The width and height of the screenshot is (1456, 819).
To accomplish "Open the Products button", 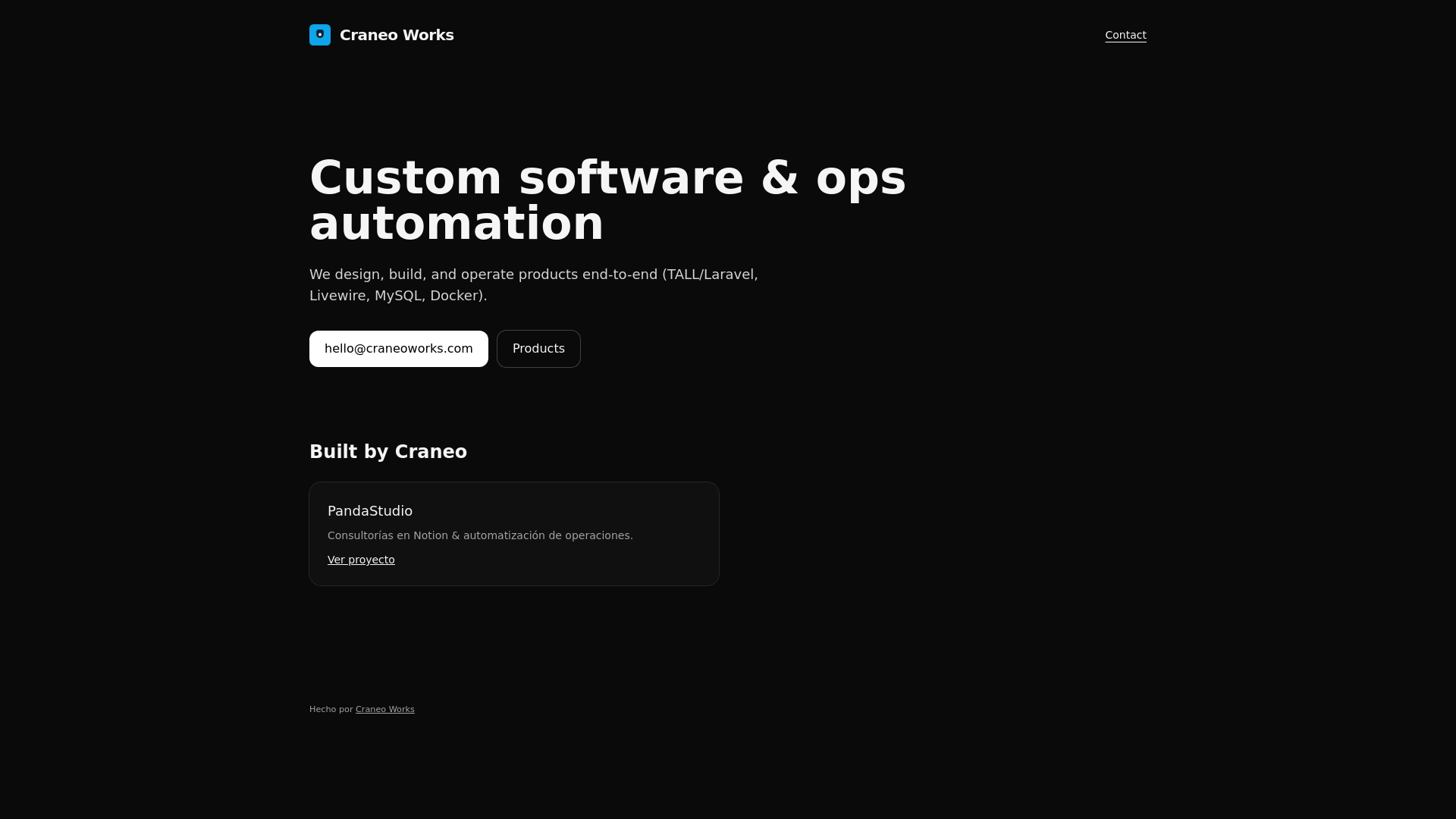I will pos(538,349).
